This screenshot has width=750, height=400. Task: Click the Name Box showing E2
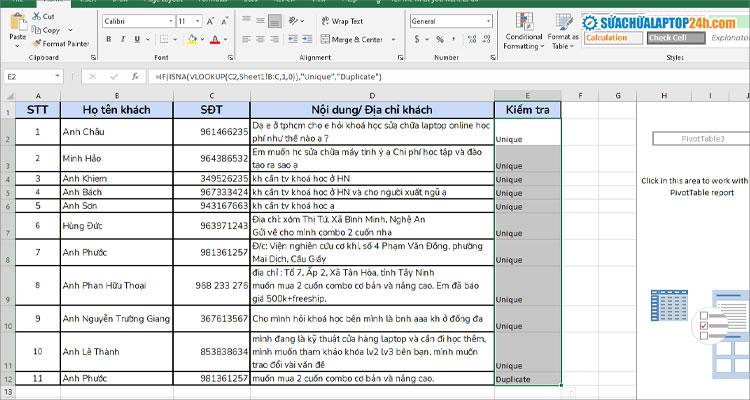click(x=40, y=76)
